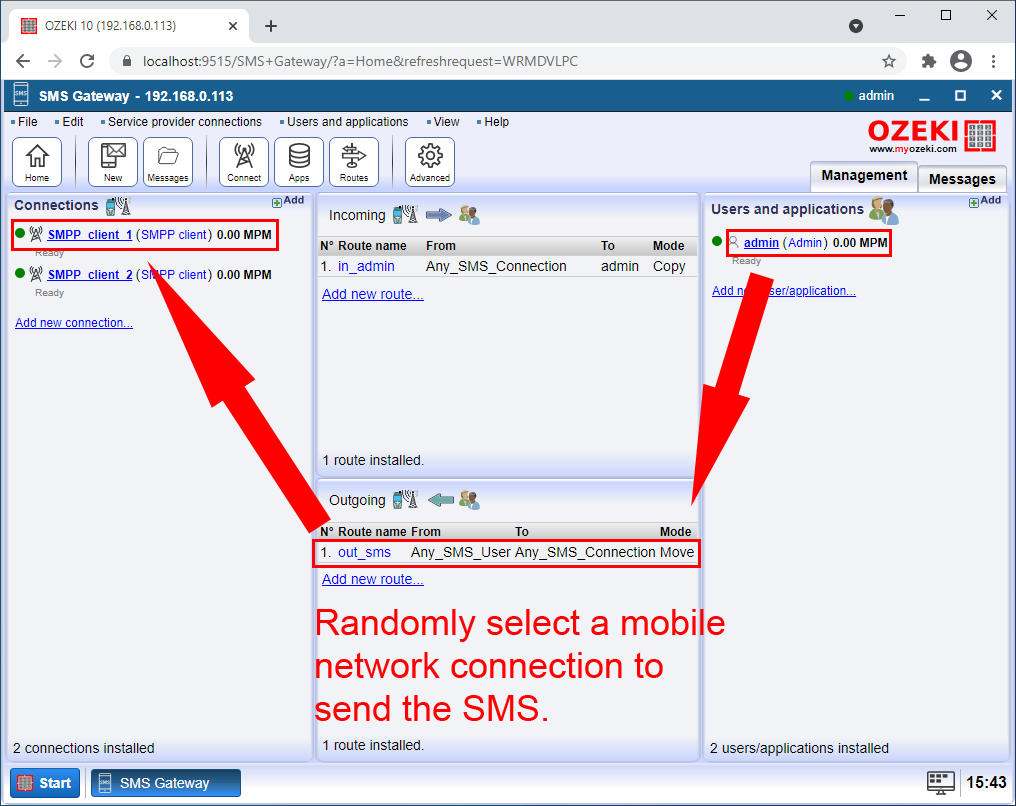Click the user icon beside the admin link
The height and width of the screenshot is (806, 1016).
(x=734, y=243)
